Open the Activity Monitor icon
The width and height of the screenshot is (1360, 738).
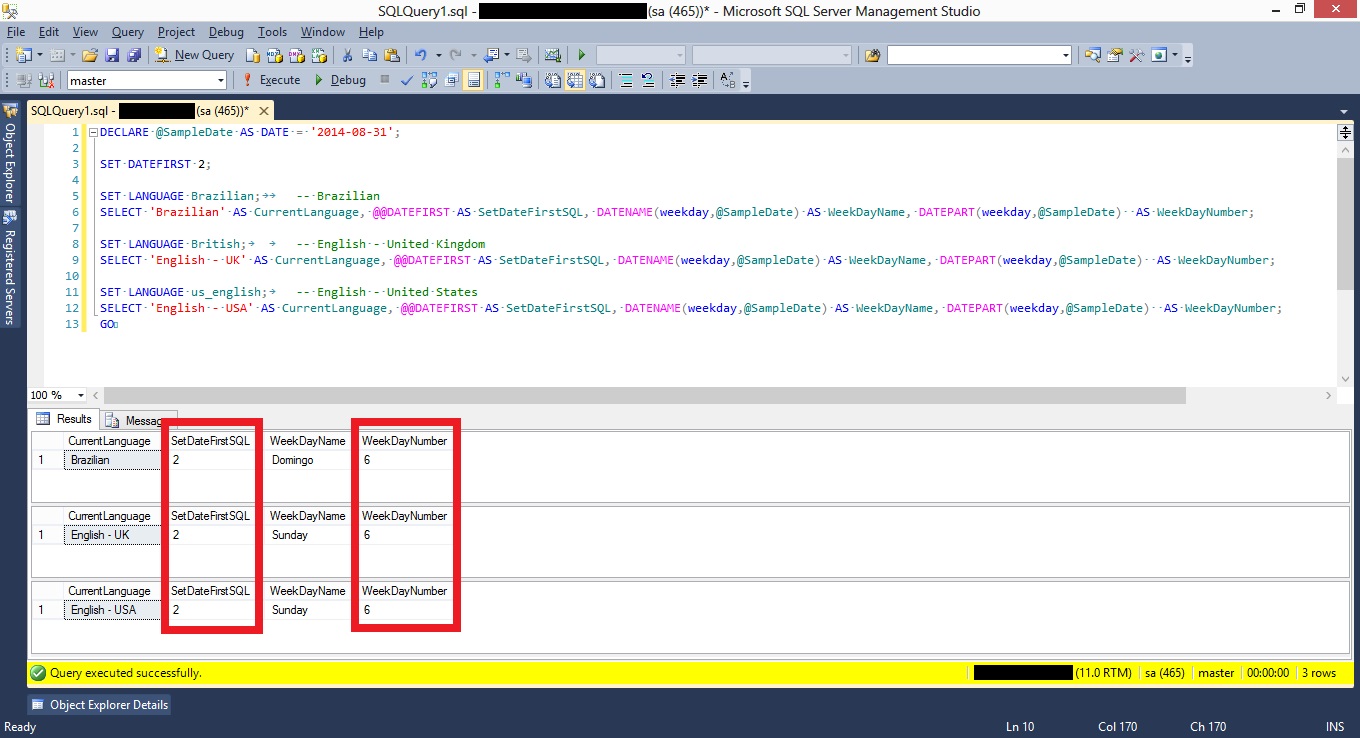[552, 55]
